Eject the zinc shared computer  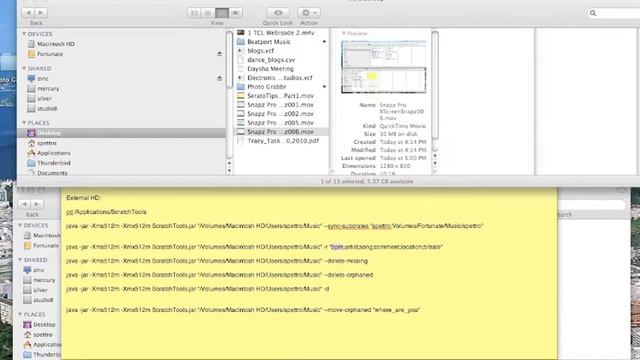220,78
